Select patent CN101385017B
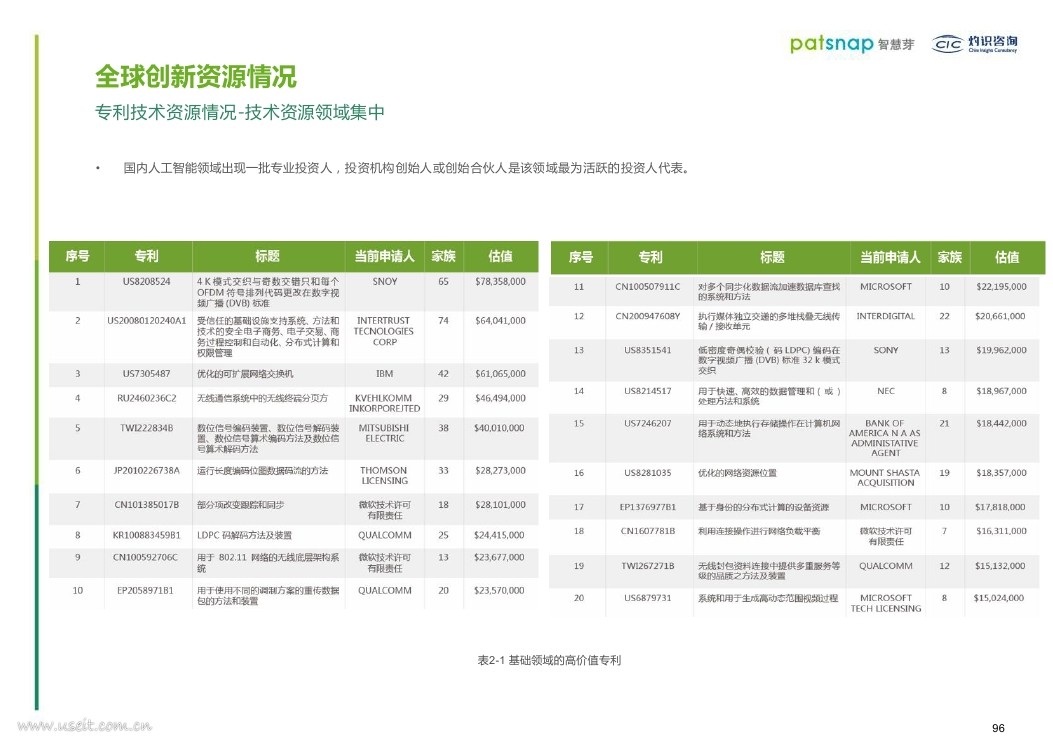This screenshot has height=744, width=1053. [146, 504]
